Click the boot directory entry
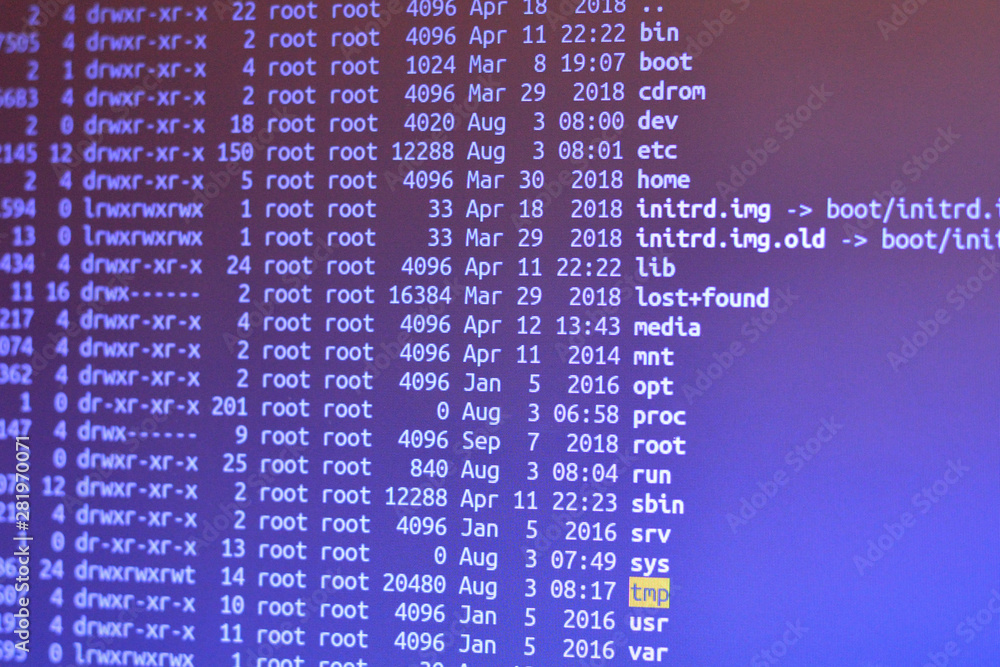Viewport: 1000px width, 667px height. [666, 62]
